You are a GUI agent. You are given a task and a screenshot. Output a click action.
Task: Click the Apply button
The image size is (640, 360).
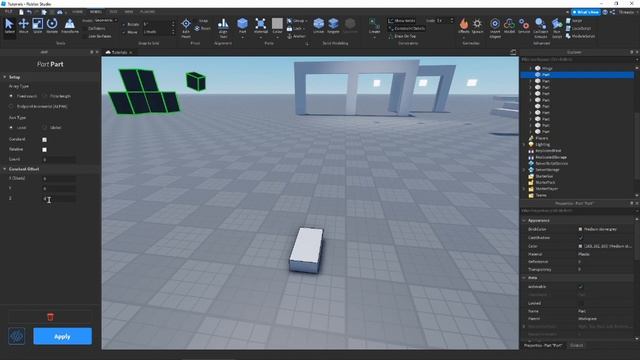[x=62, y=336]
